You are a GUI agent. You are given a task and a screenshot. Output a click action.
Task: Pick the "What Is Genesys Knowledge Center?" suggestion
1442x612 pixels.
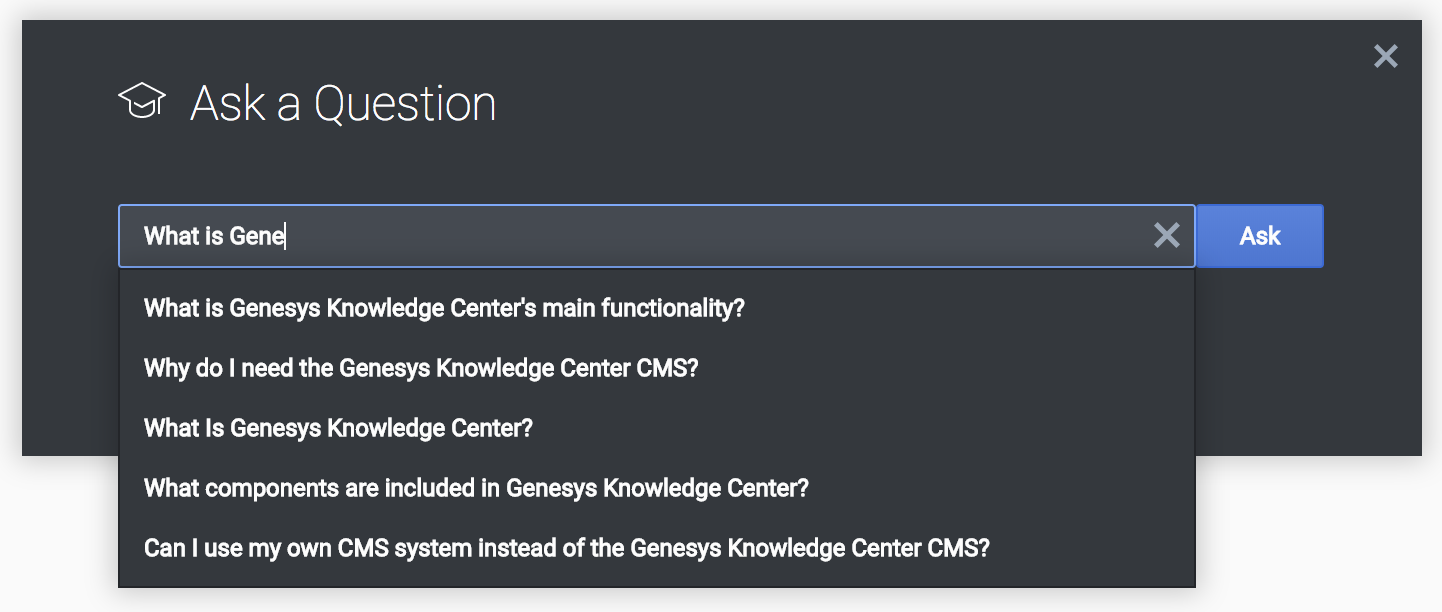coord(338,428)
